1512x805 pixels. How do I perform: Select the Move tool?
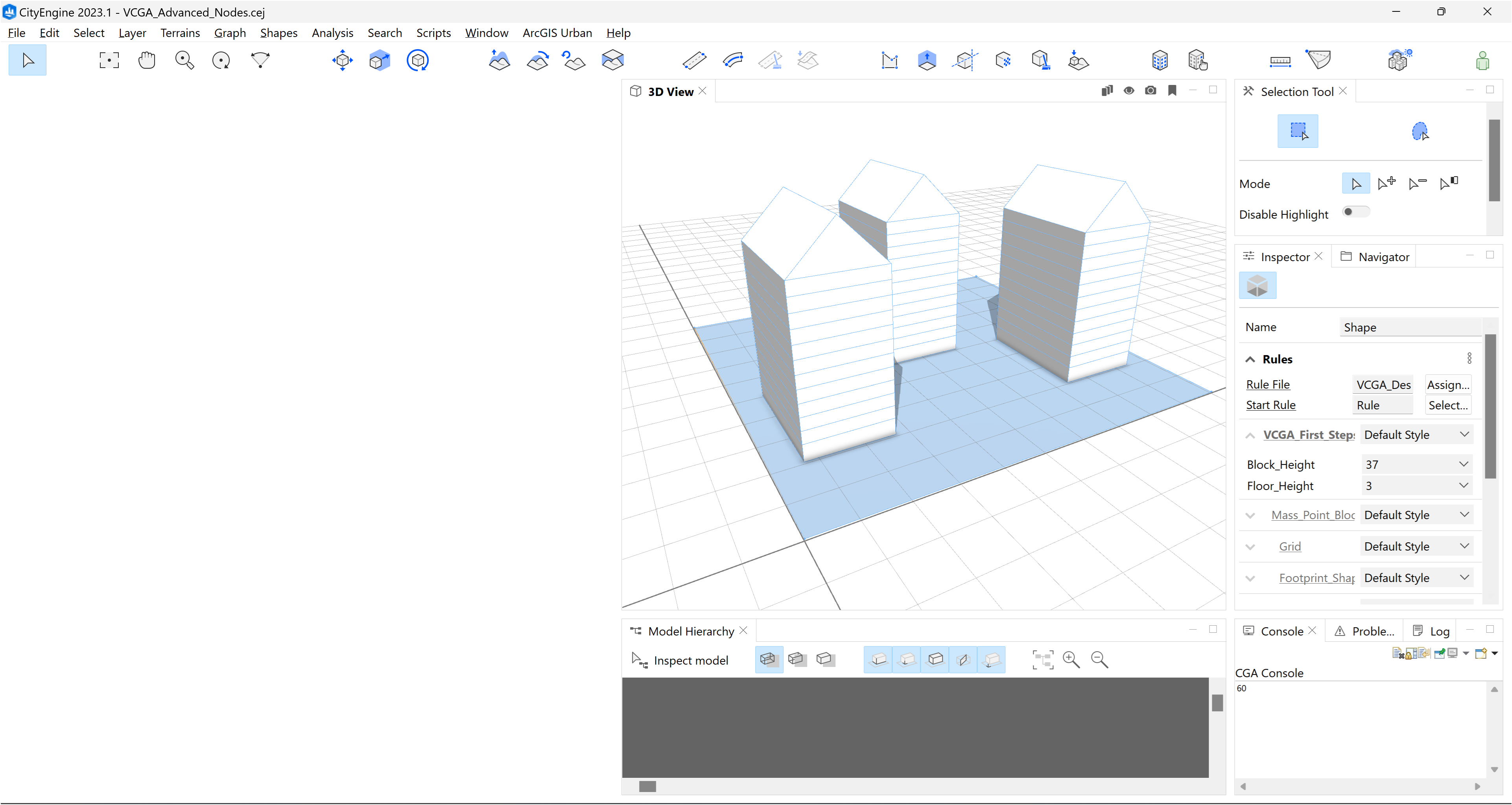[x=341, y=60]
